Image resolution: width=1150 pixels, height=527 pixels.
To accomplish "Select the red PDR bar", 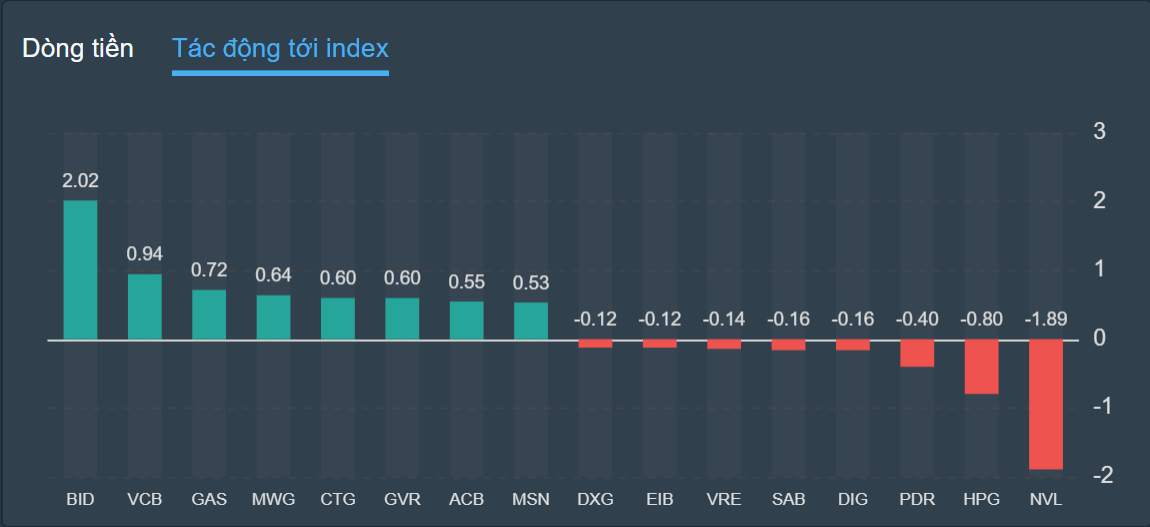I will (917, 353).
